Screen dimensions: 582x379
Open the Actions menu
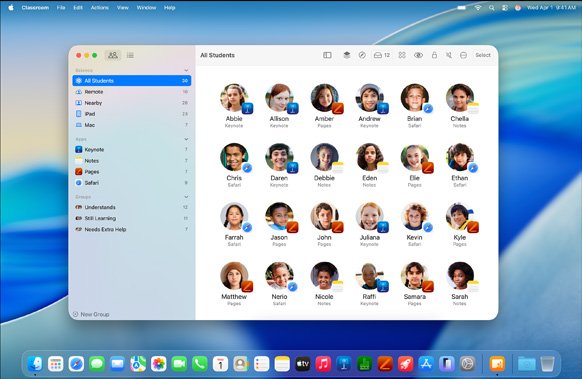pos(99,7)
